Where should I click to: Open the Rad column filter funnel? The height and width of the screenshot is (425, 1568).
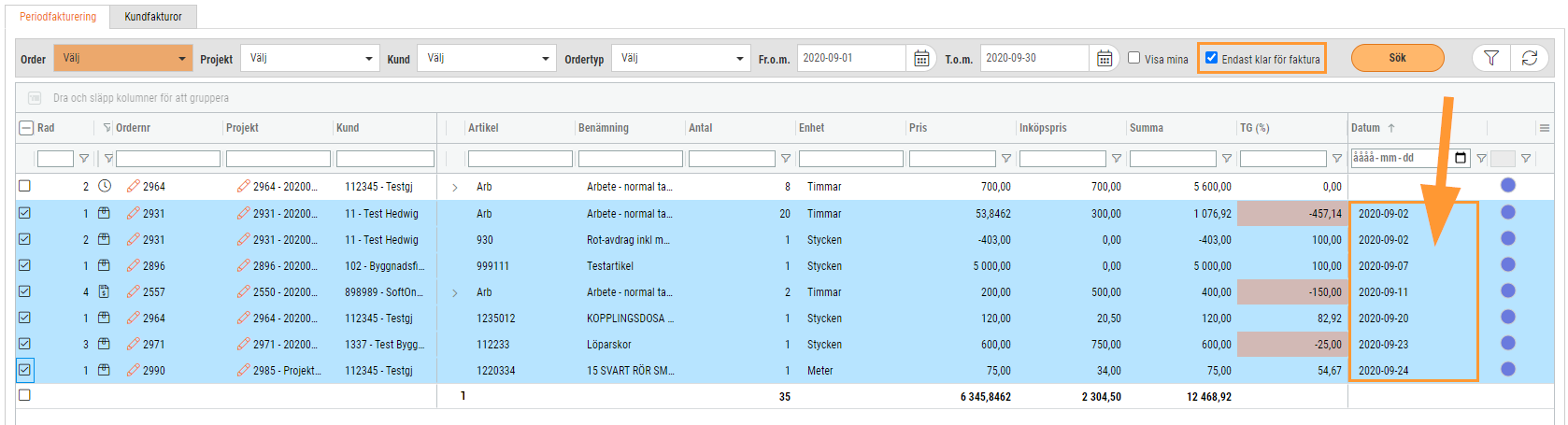[84, 159]
